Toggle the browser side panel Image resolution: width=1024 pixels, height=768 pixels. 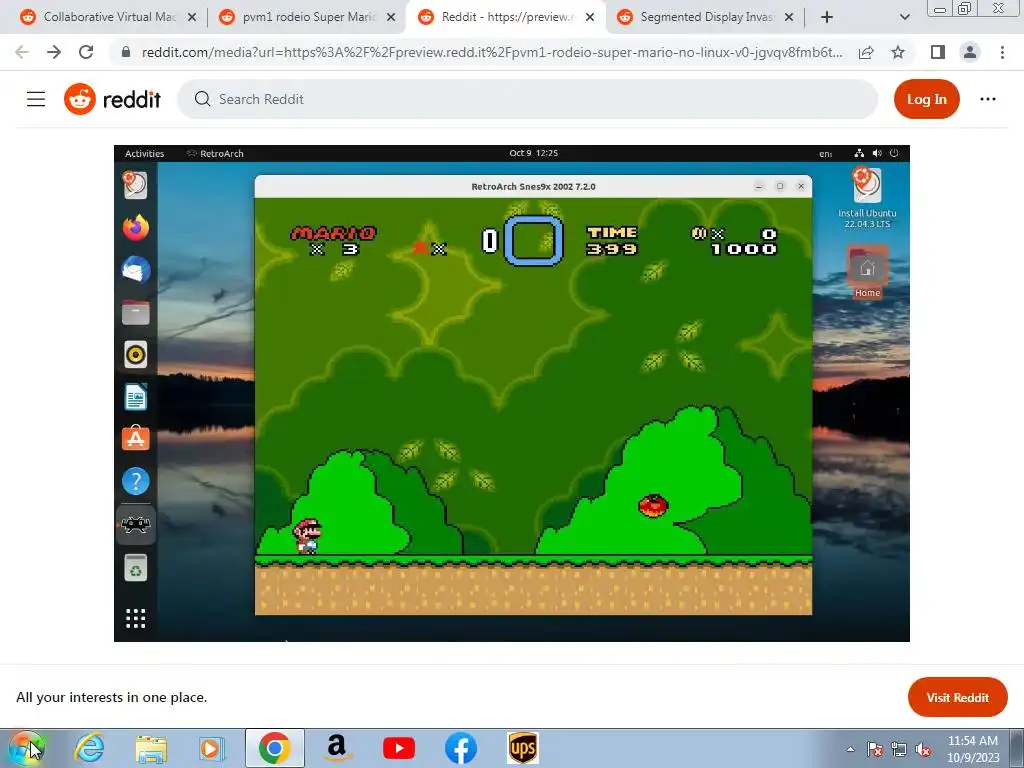(938, 52)
